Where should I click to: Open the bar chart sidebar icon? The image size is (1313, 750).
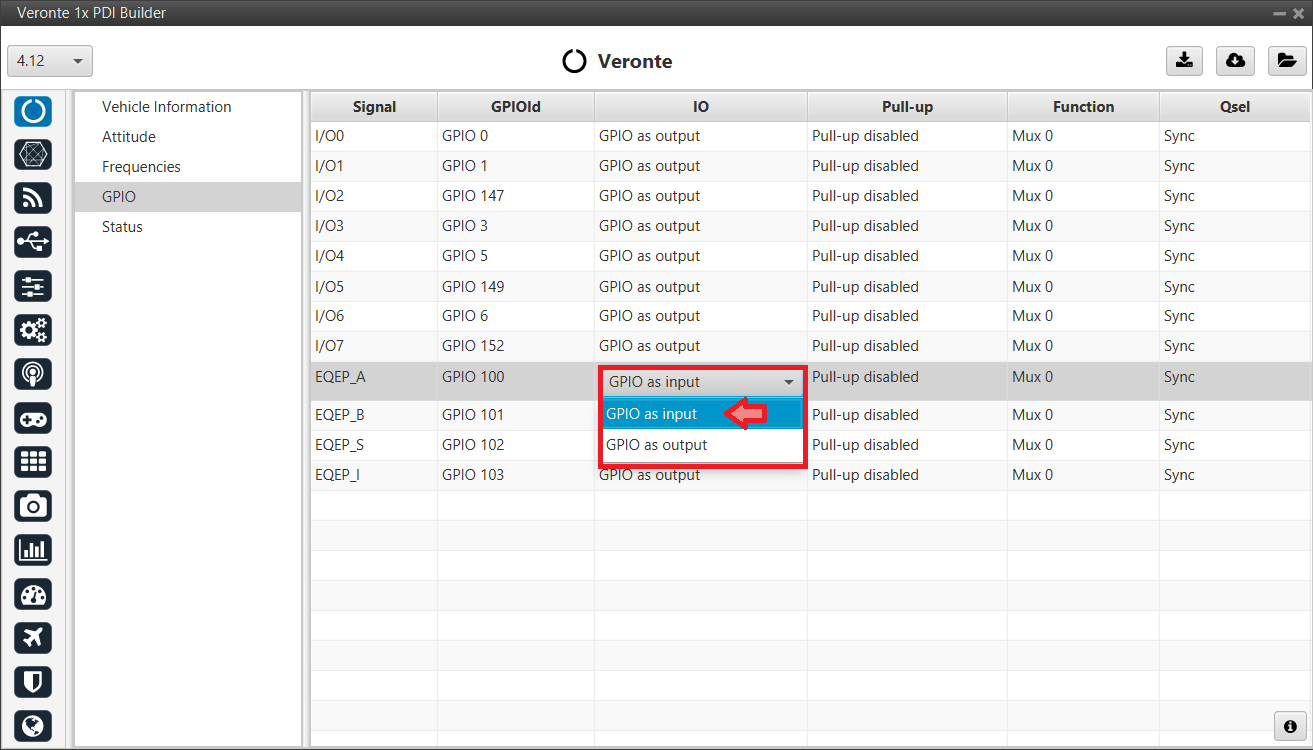pyautogui.click(x=33, y=550)
